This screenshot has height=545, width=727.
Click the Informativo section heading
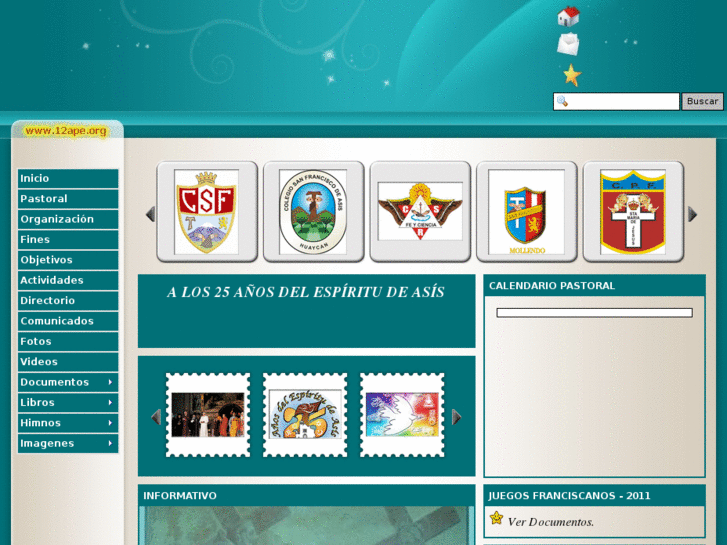pyautogui.click(x=180, y=496)
